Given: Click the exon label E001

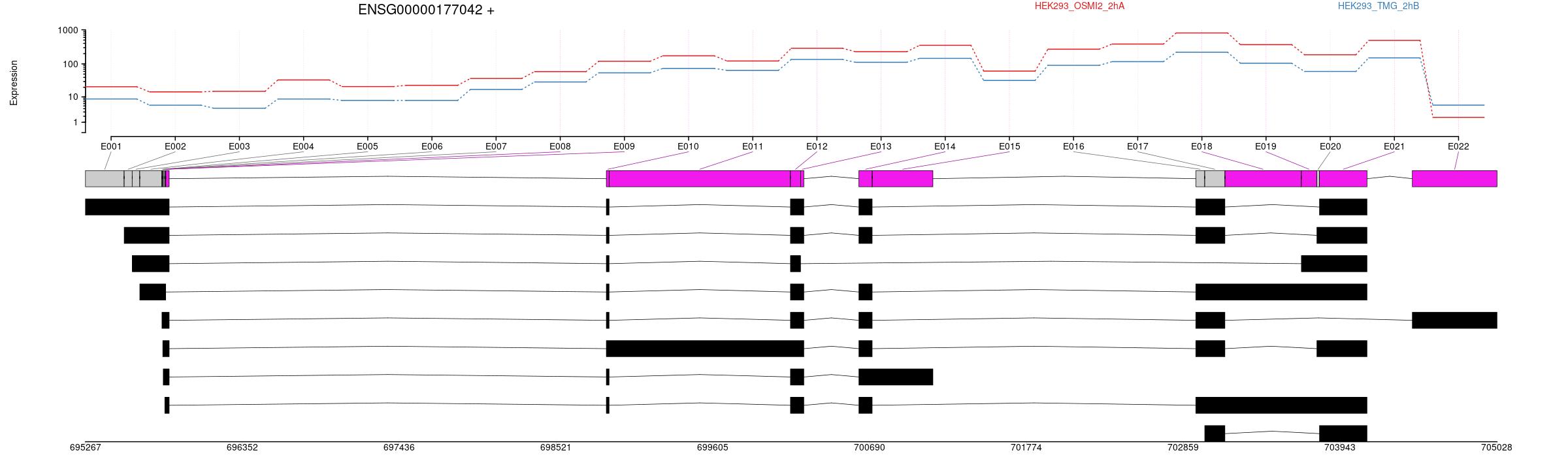Looking at the screenshot, I should coord(111,147).
